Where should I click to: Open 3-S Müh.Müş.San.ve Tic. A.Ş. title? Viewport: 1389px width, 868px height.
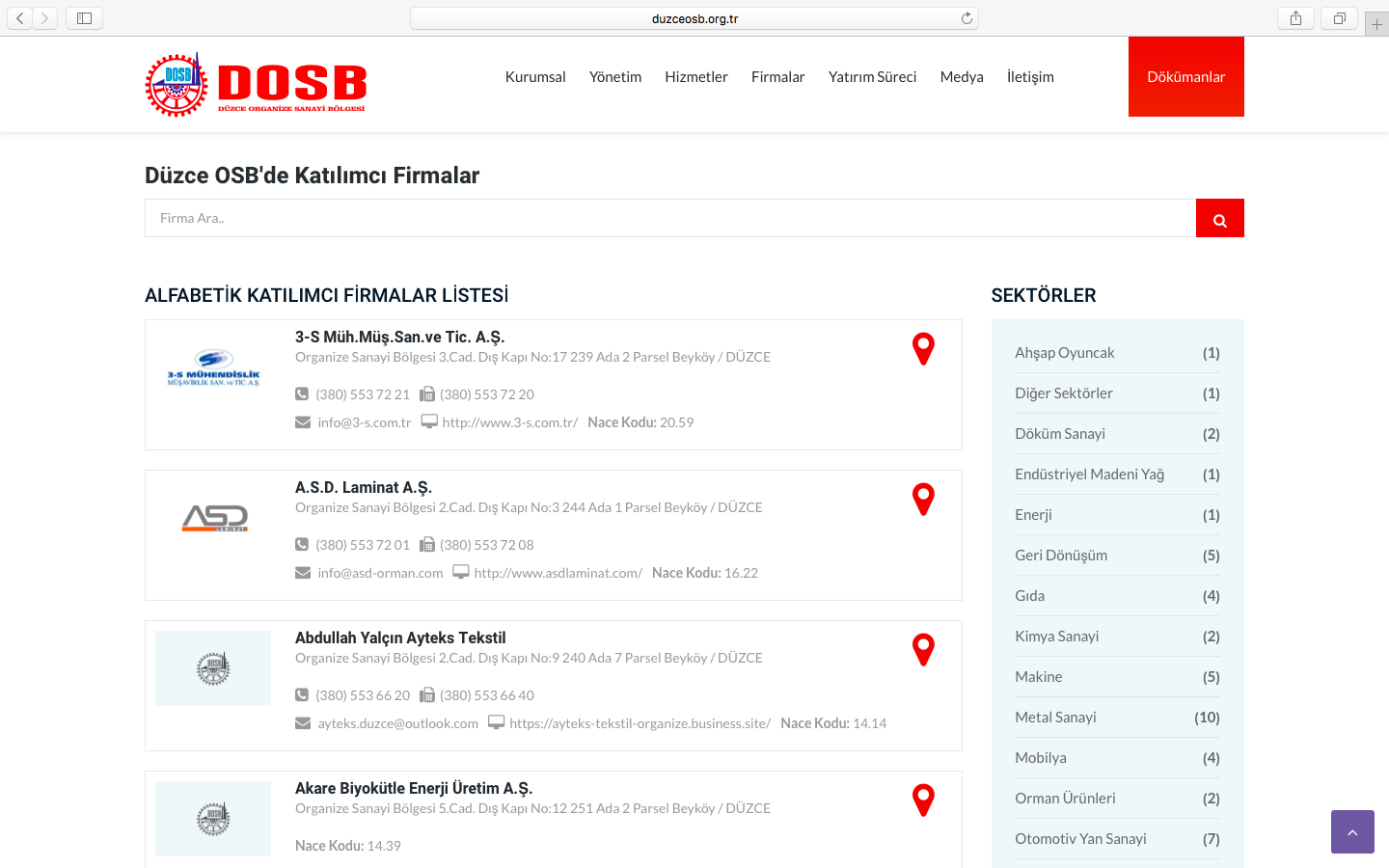[x=400, y=337]
